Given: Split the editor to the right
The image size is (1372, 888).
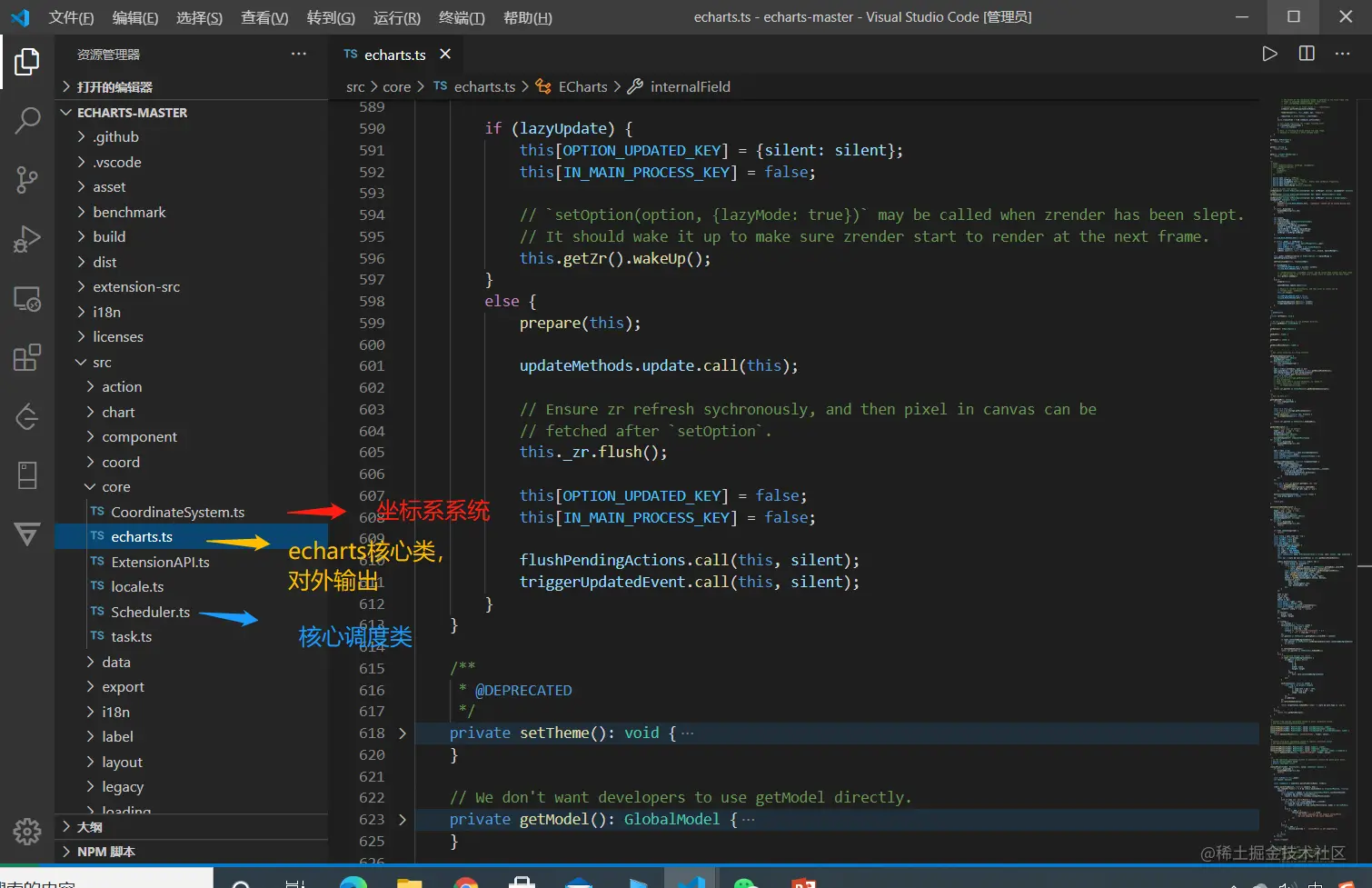Looking at the screenshot, I should pyautogui.click(x=1307, y=54).
